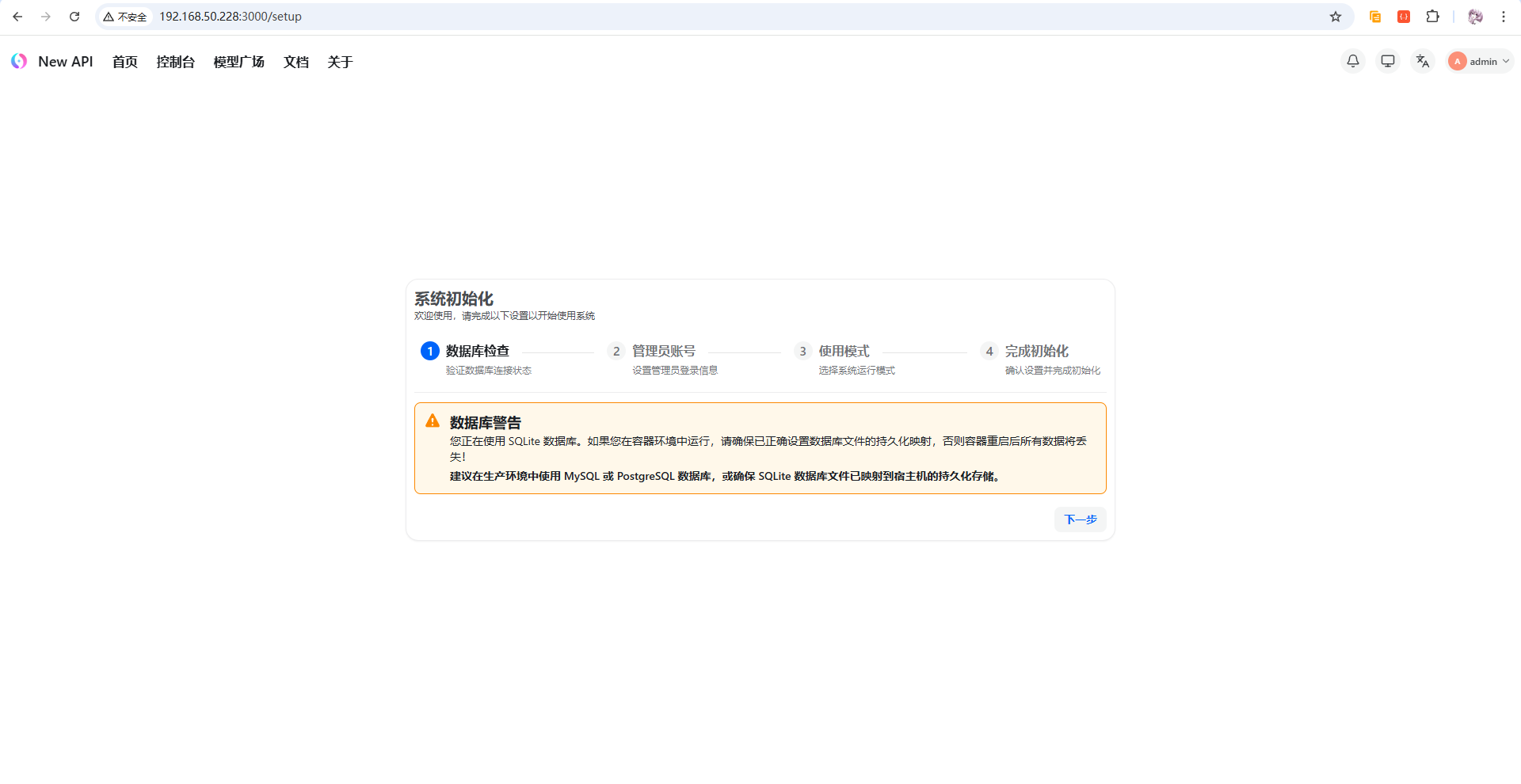1521x784 pixels.
Task: Select step 2 管理员账号
Action: click(x=663, y=351)
